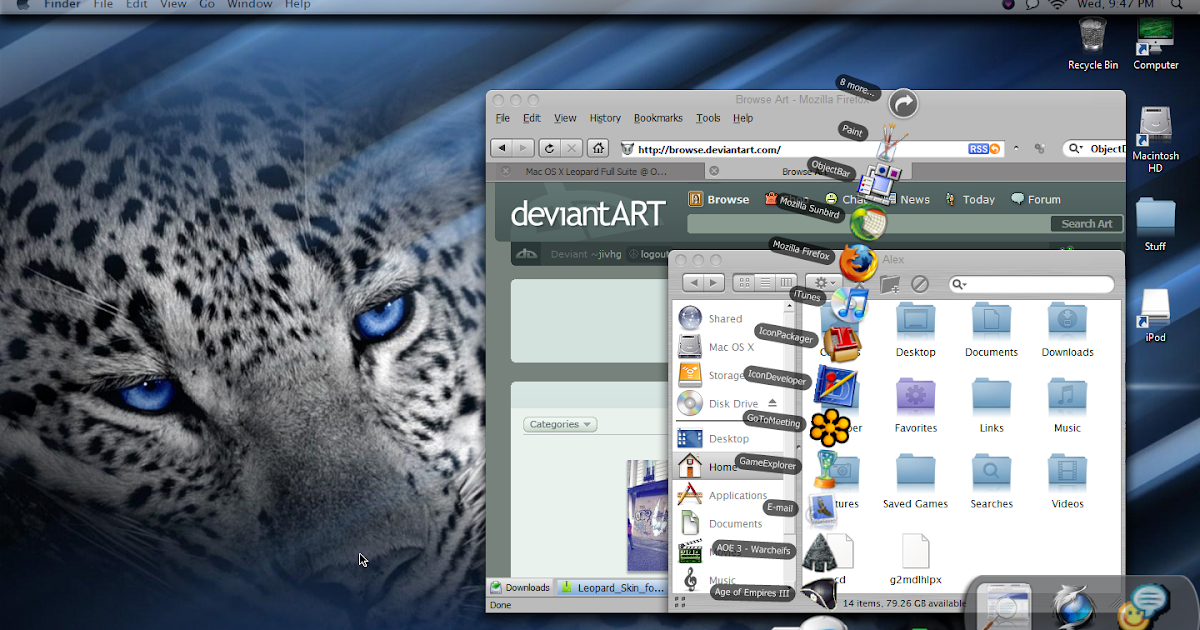Viewport: 1200px width, 630px height.
Task: Open iTunes from the stack
Action: pos(848,305)
